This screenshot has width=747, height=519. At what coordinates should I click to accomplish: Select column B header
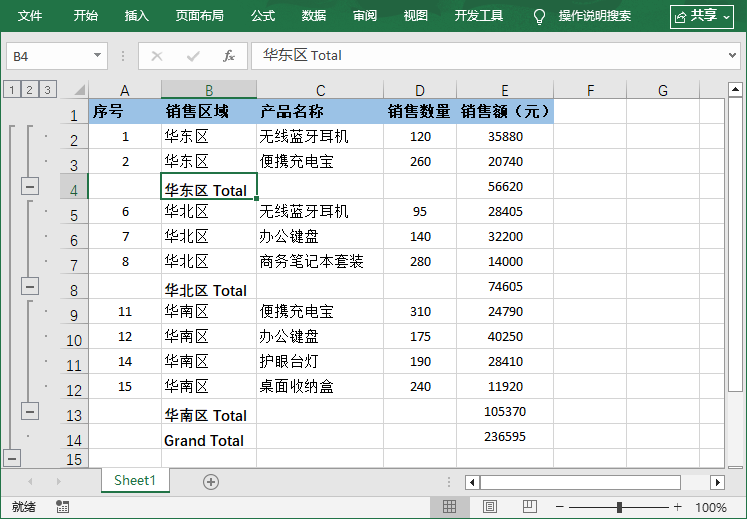coord(209,90)
